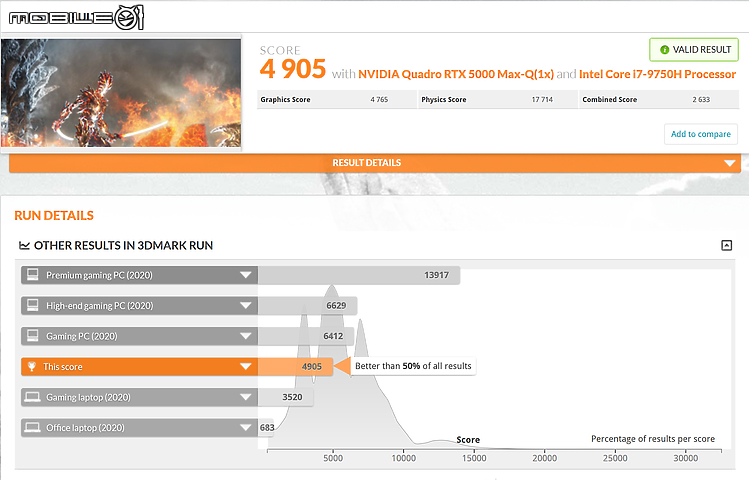This screenshot has width=749, height=480.
Task: Click the 6412 score bar value
Action: [x=333, y=336]
